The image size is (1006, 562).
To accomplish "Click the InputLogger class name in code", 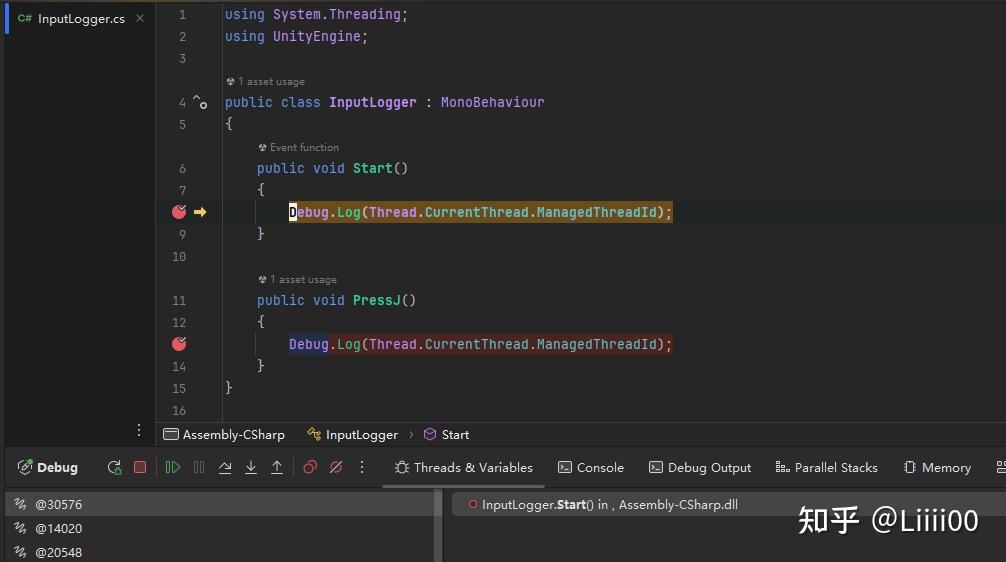I will point(373,103).
